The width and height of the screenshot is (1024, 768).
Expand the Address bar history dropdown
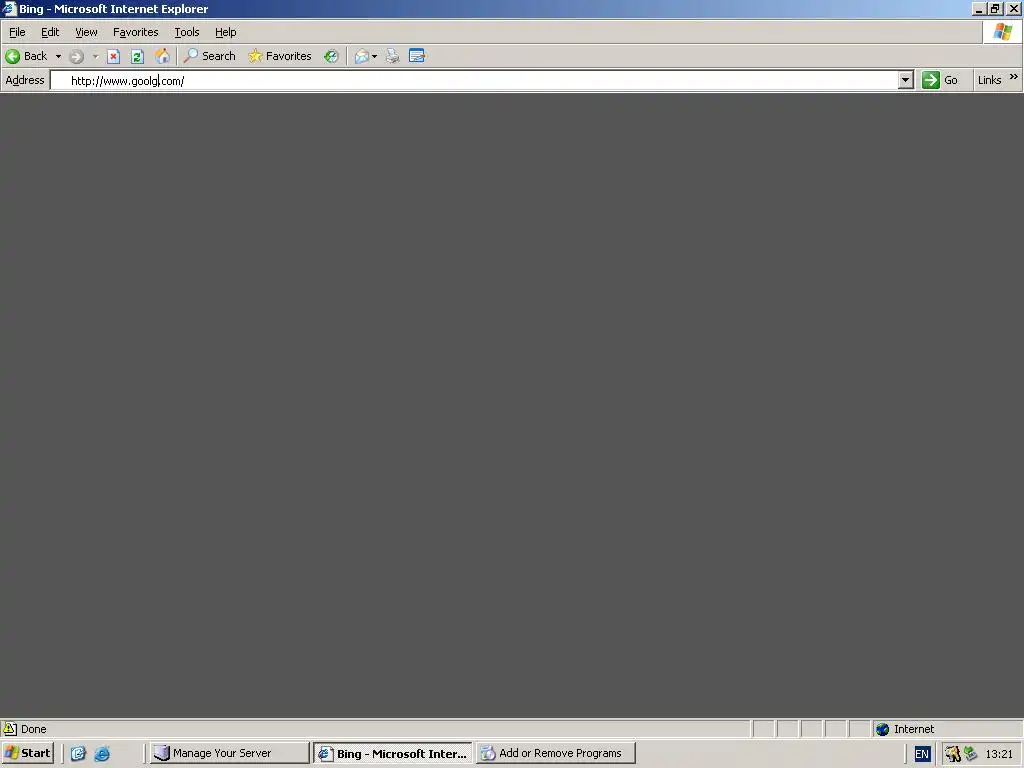(905, 80)
